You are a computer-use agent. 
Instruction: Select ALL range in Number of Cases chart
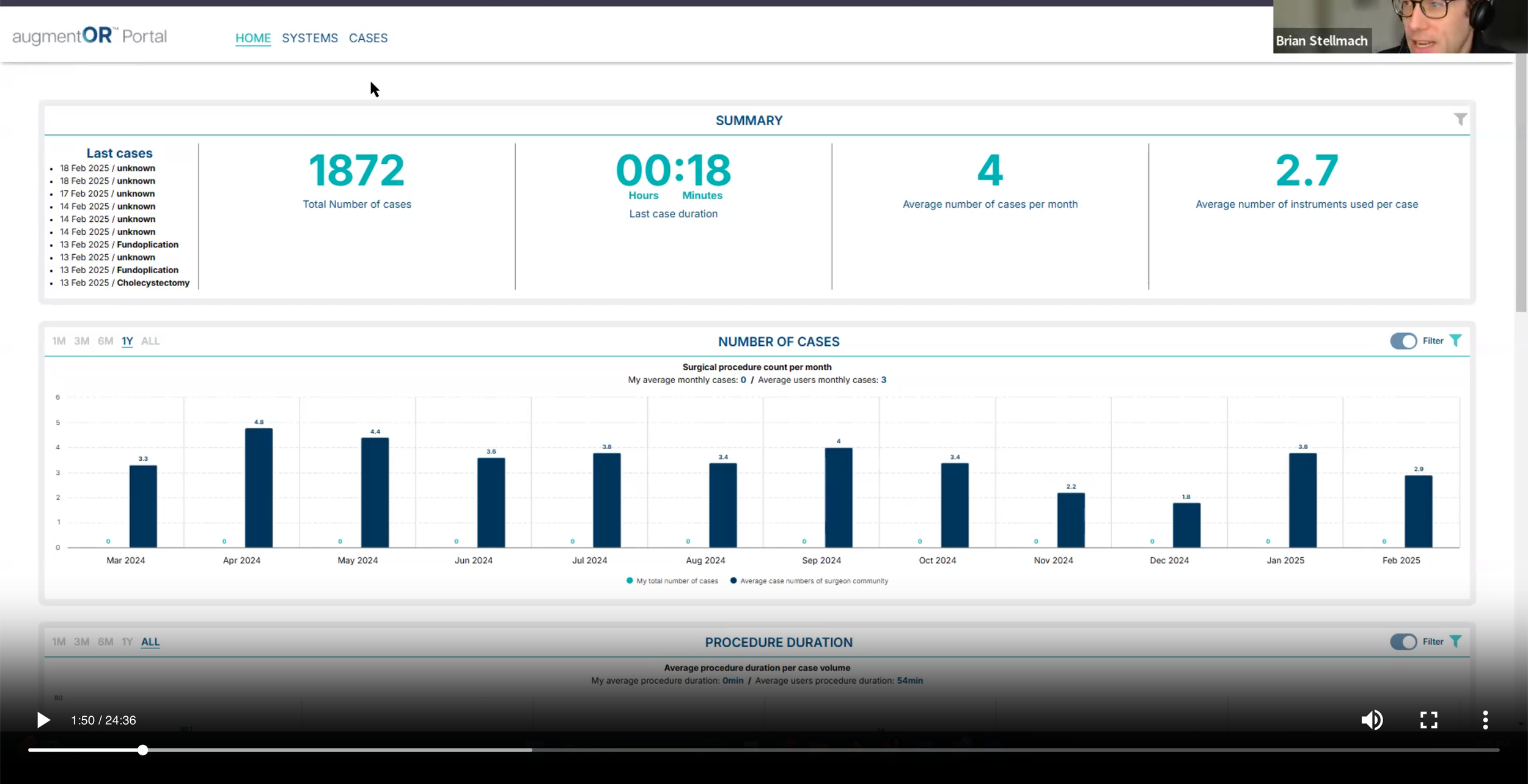[150, 341]
